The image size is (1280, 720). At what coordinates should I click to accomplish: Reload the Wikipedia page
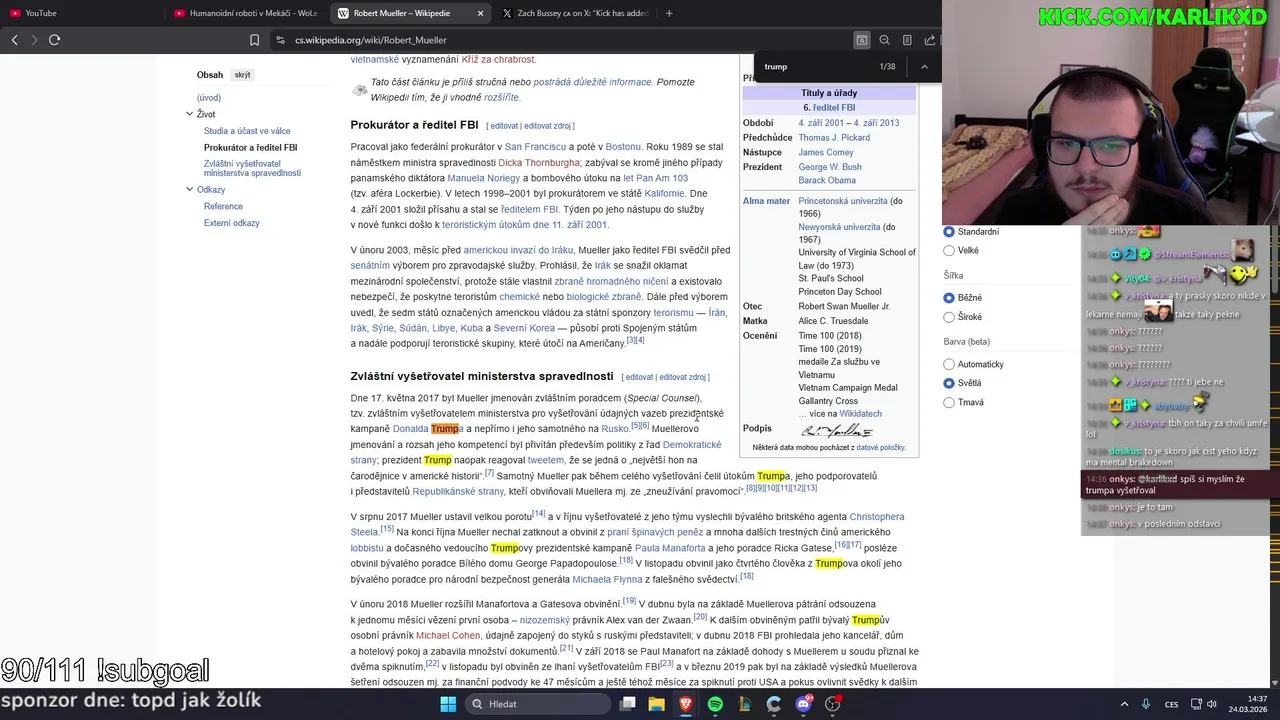(x=54, y=40)
